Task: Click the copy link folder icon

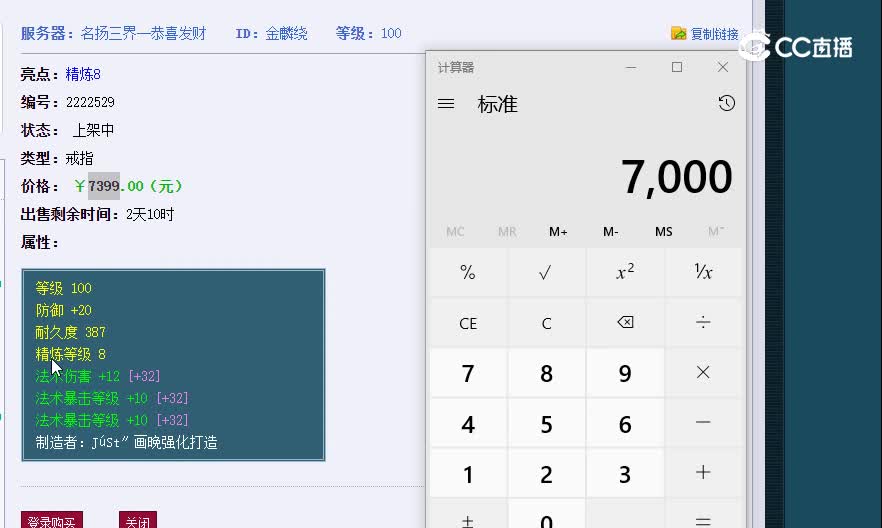Action: tap(678, 34)
